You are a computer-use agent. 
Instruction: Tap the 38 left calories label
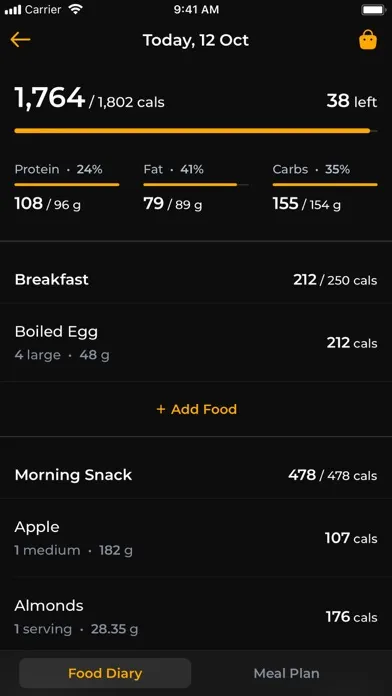point(352,101)
